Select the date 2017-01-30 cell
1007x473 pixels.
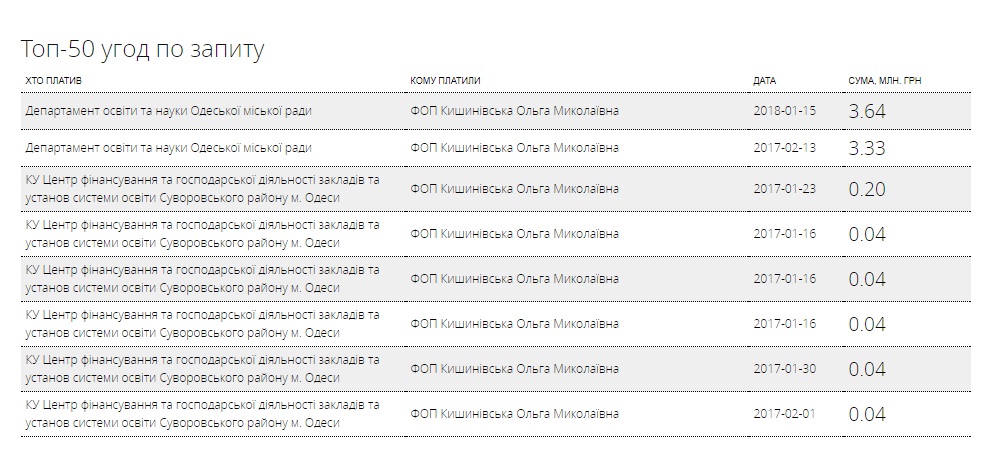pos(784,369)
